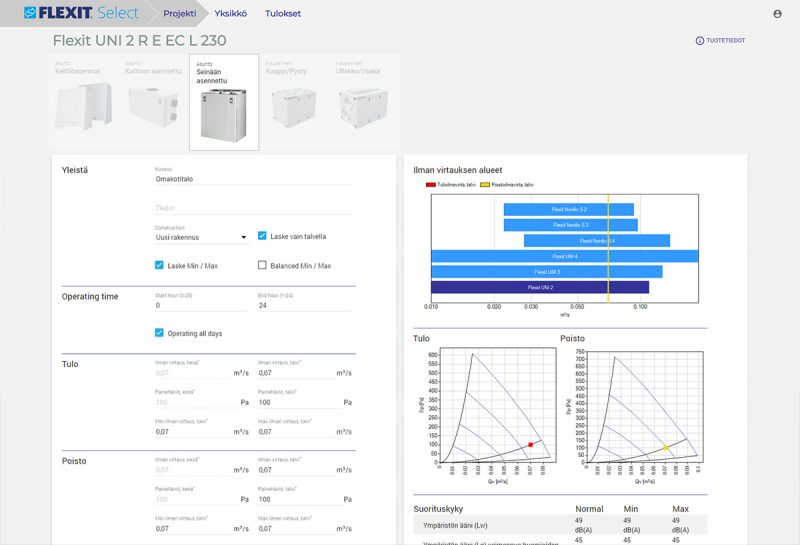Select the Kaappi/Pysty unit image
800x545 pixels.
pyautogui.click(x=294, y=107)
